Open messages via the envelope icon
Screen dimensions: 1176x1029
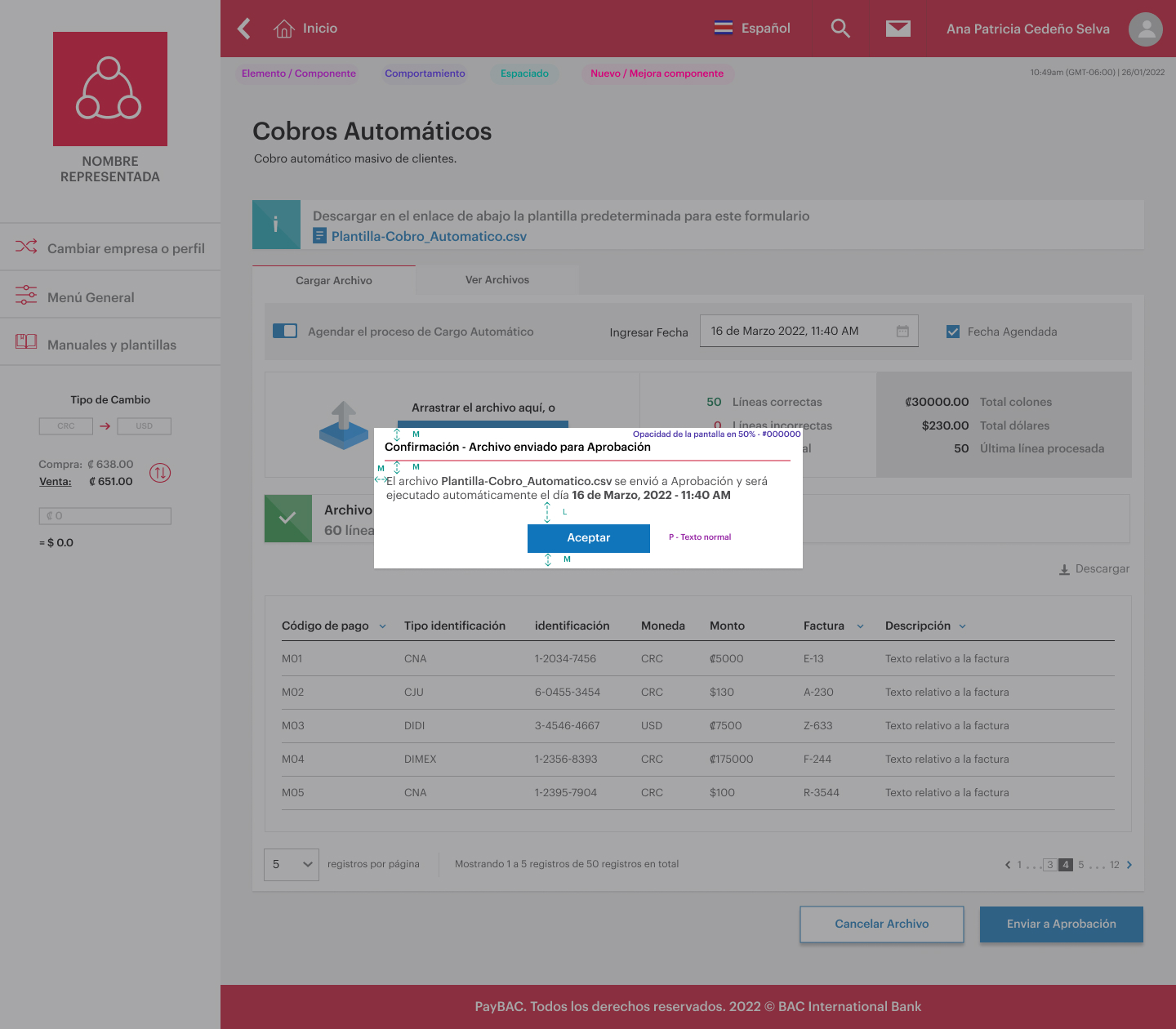coord(898,28)
